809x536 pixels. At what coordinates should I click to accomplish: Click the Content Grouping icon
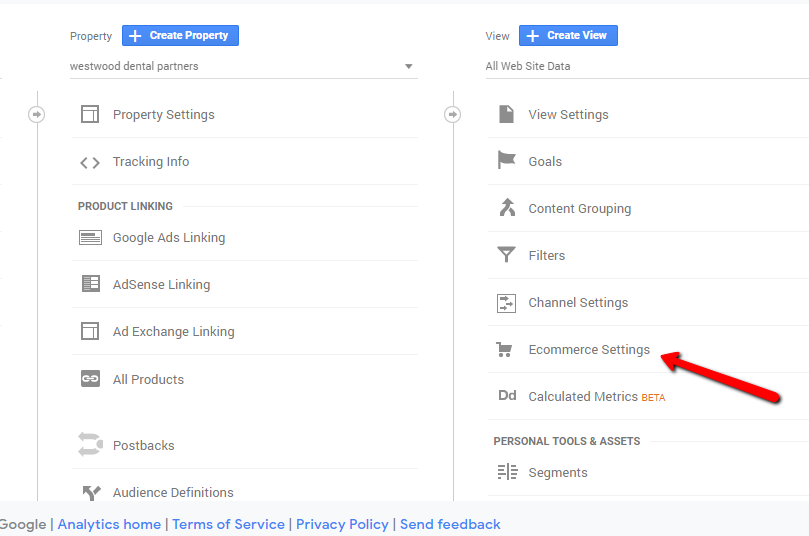507,207
